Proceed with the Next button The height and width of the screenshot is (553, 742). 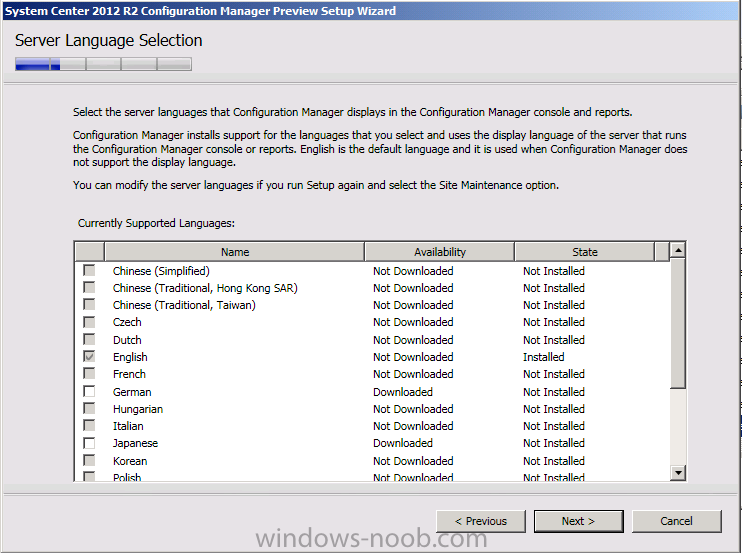coord(578,521)
